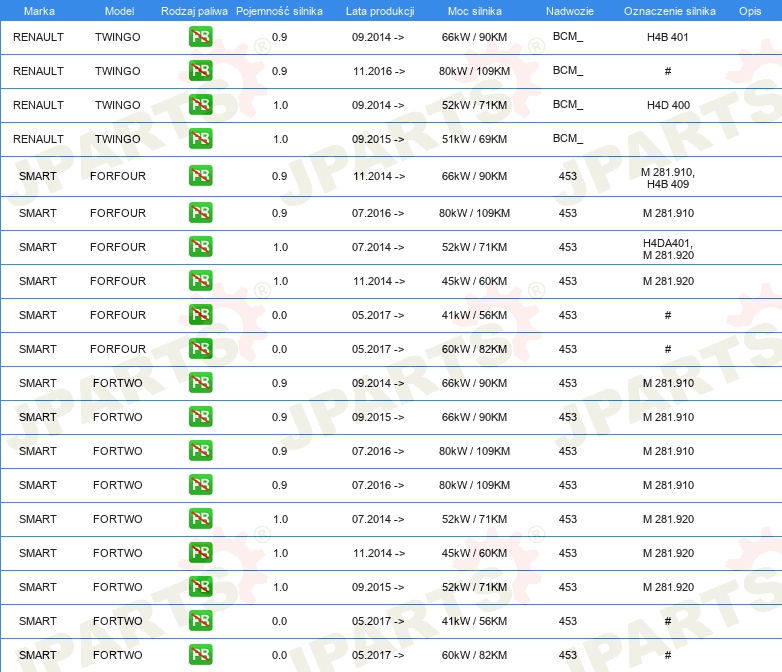Click BCM_ in the H4D 400 row
782x672 pixels.
coord(568,104)
